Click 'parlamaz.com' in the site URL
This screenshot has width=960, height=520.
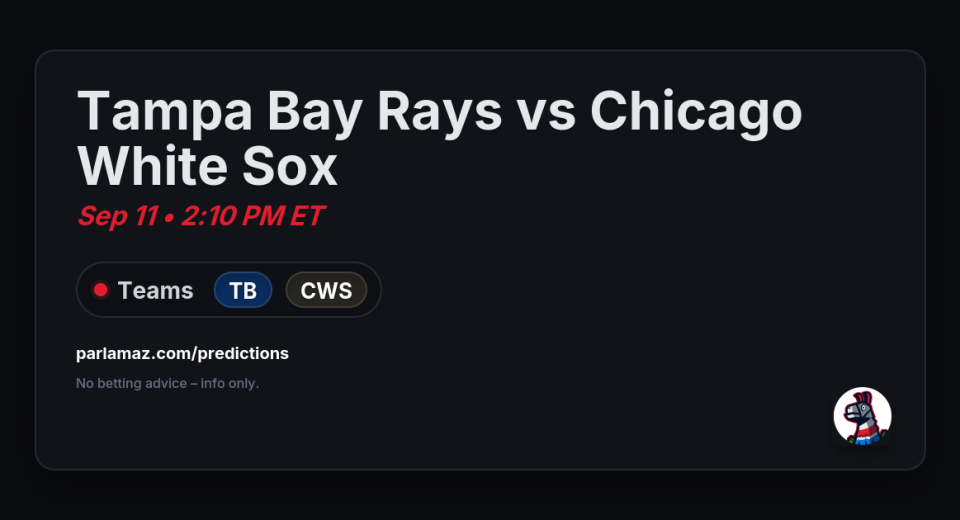coord(126,353)
